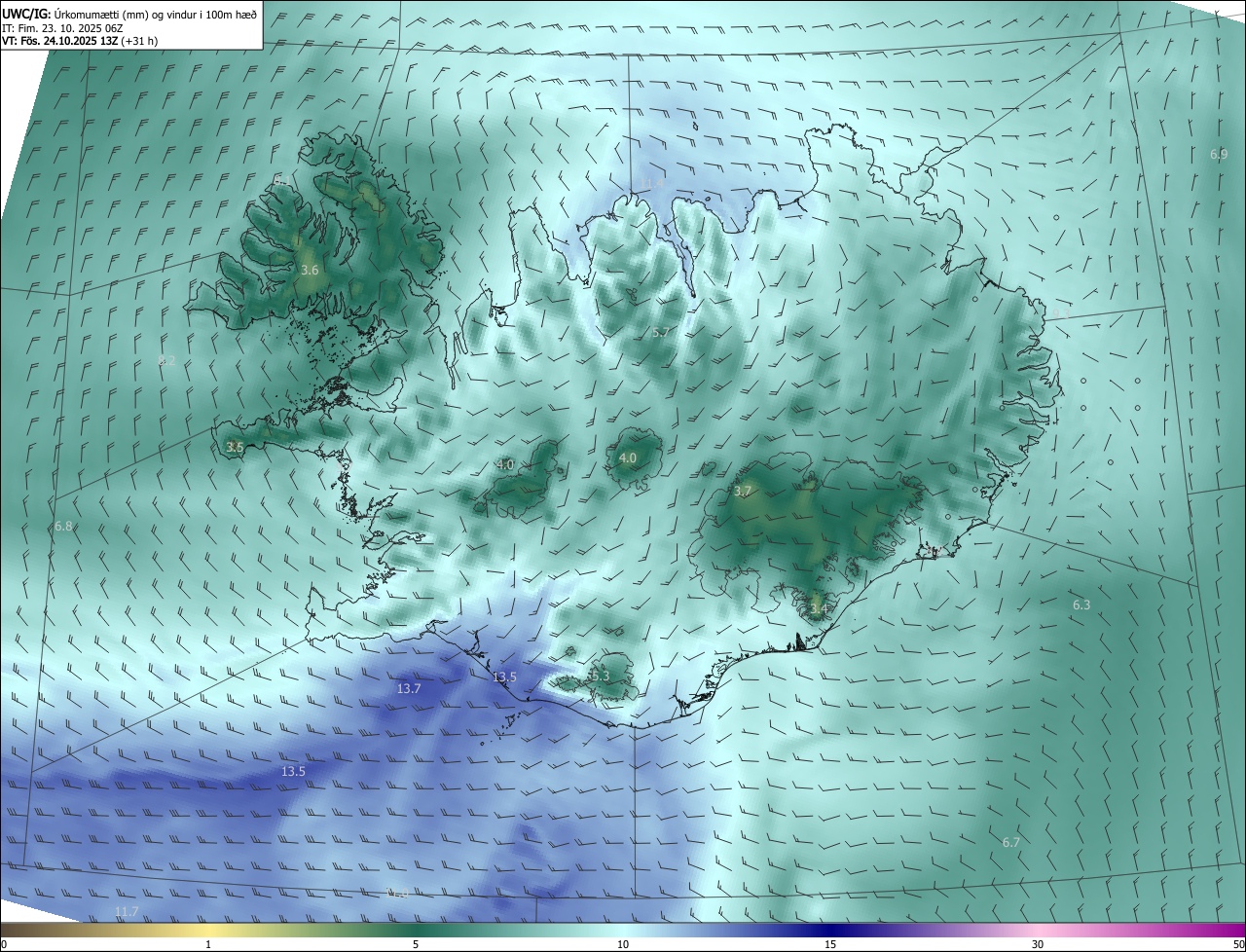Click the 1 tick on the color scale

(208, 944)
